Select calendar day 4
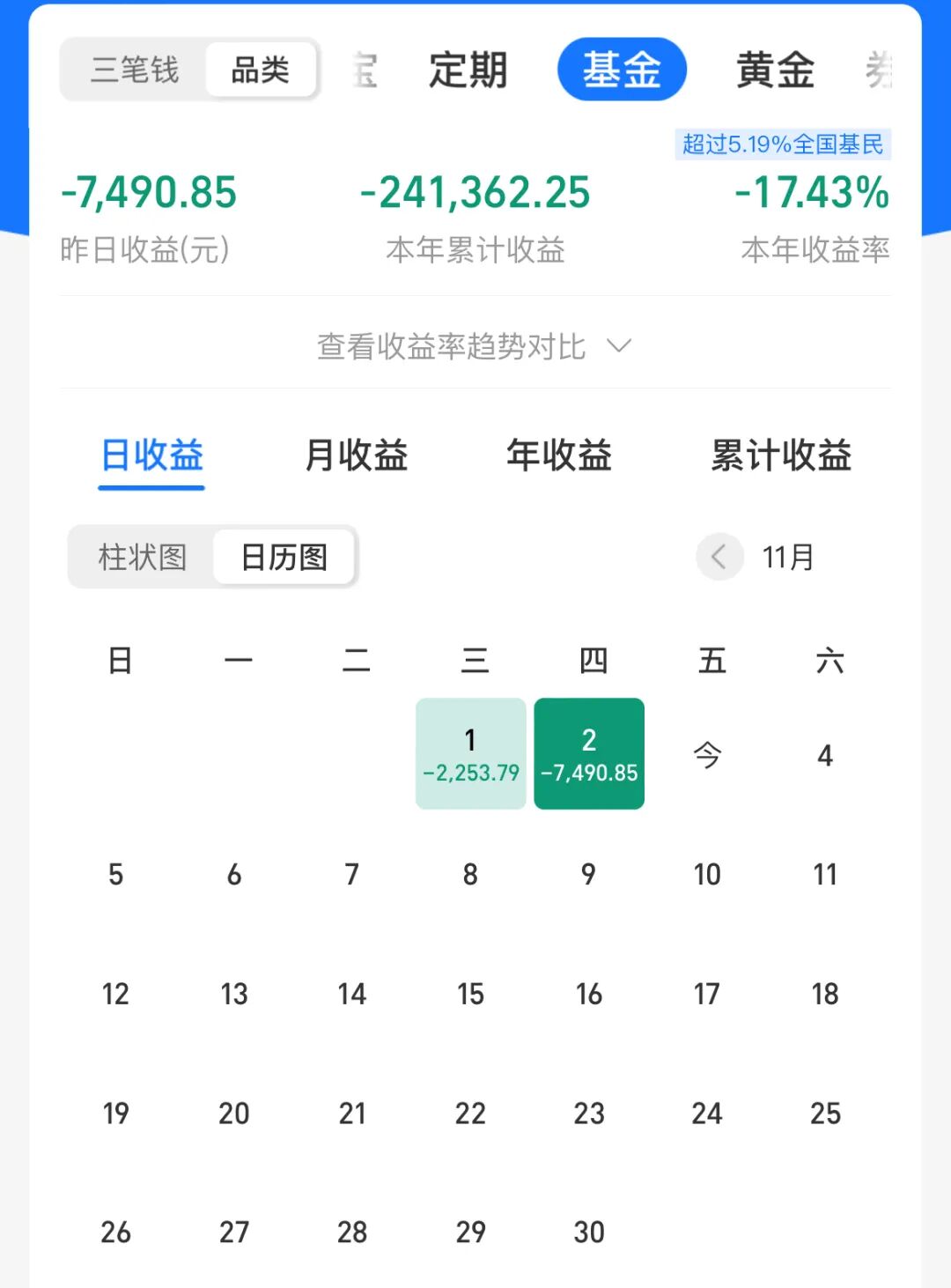This screenshot has width=951, height=1288. (x=825, y=755)
